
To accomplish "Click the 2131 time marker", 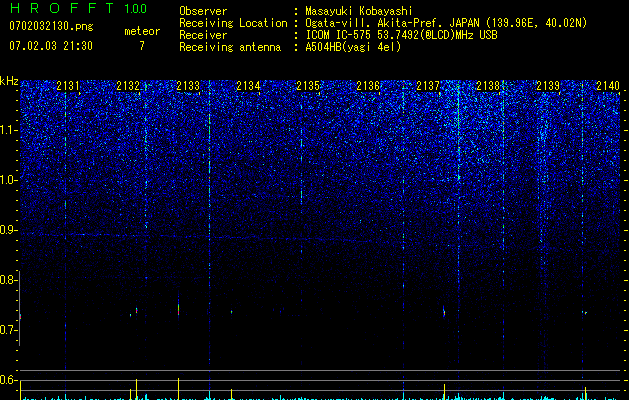I will (68, 86).
